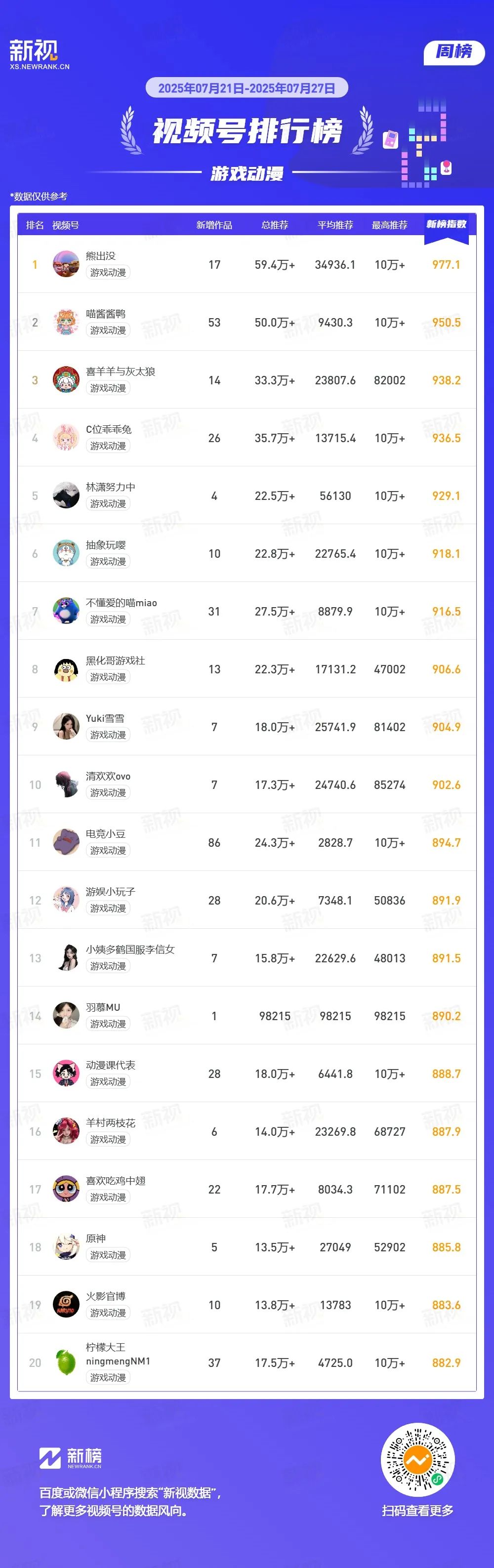
Task: Open the 黑化哥游戏社 avatar
Action: tap(66, 669)
